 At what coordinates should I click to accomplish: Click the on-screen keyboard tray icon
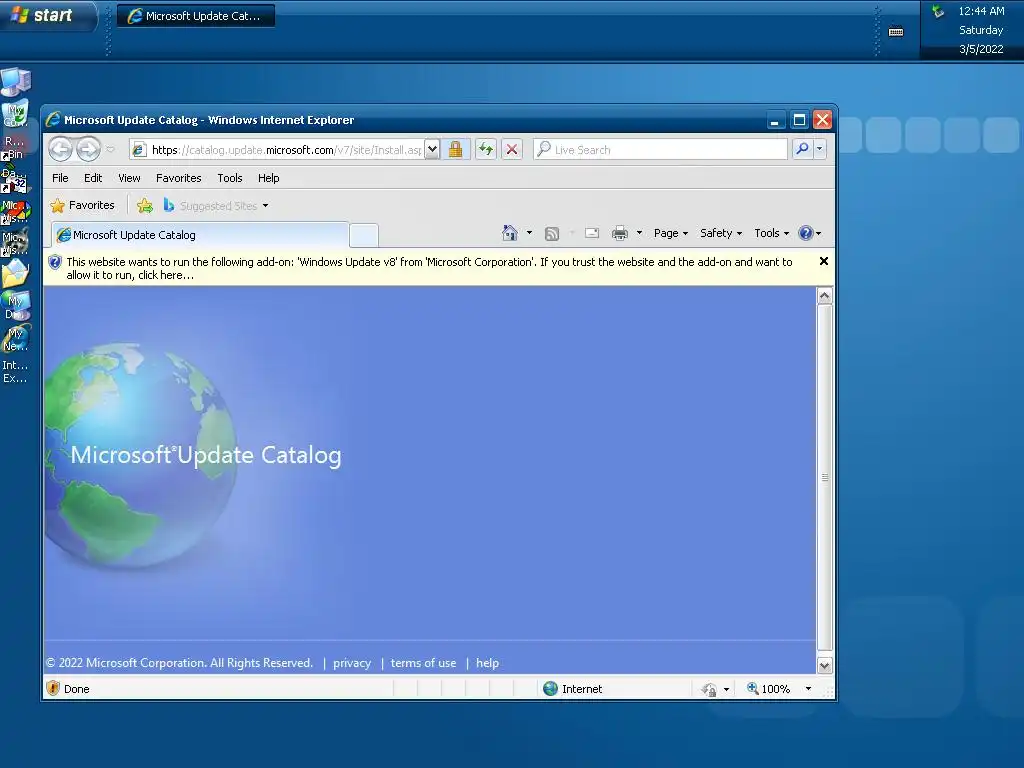[x=896, y=31]
